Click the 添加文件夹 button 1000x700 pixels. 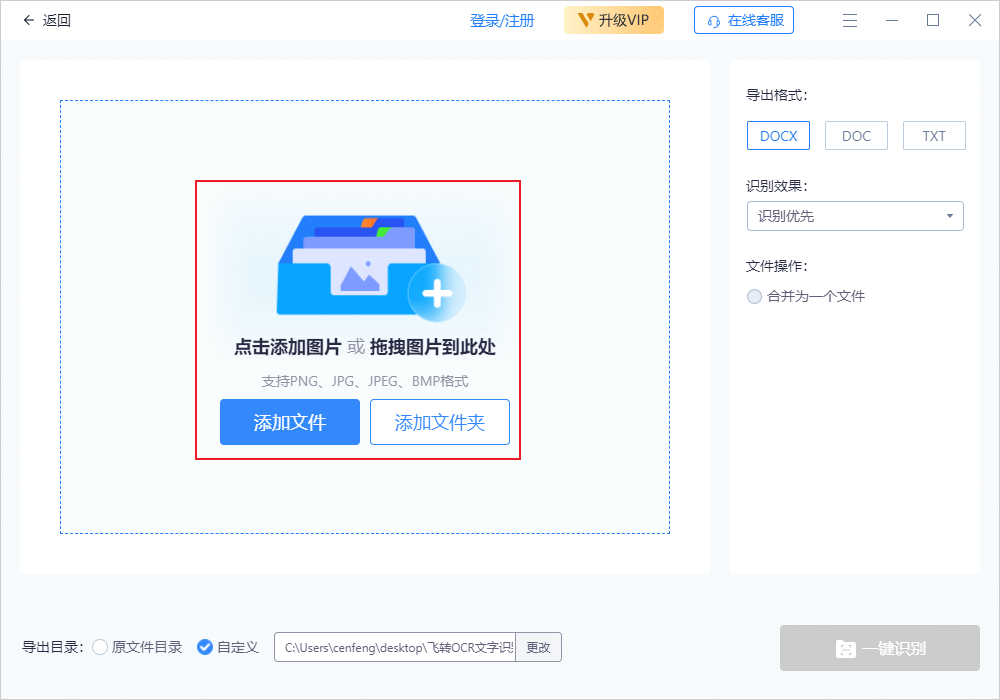pyautogui.click(x=440, y=422)
